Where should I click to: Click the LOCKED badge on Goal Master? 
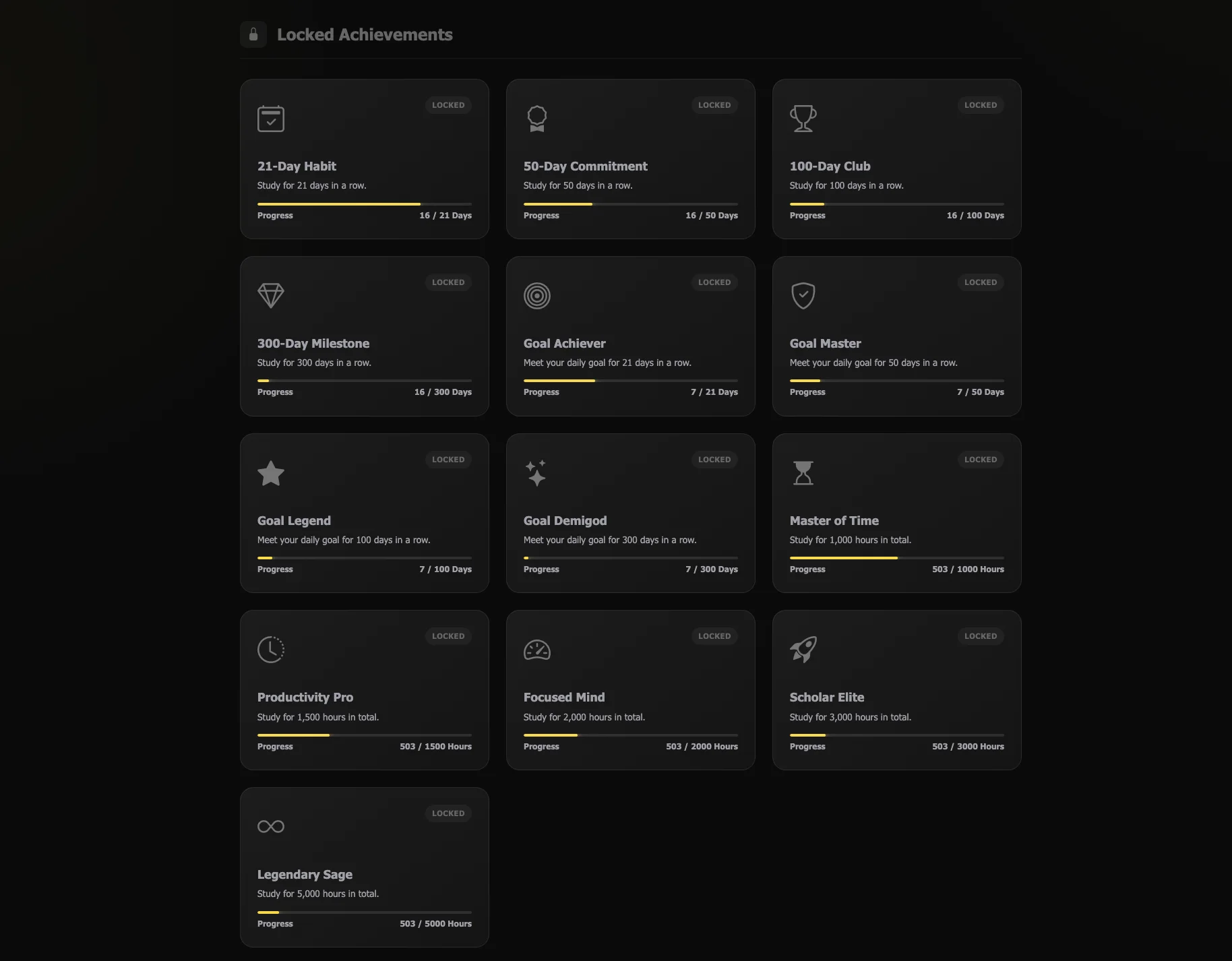(x=981, y=282)
